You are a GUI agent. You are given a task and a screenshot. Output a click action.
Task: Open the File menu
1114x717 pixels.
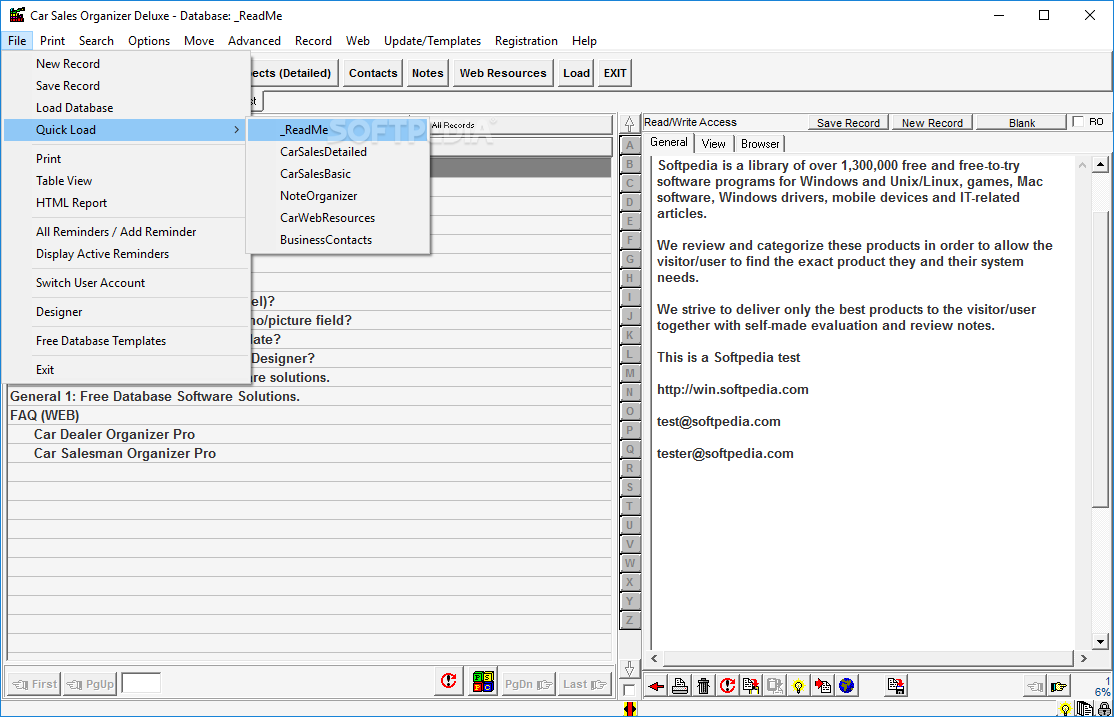(x=17, y=41)
